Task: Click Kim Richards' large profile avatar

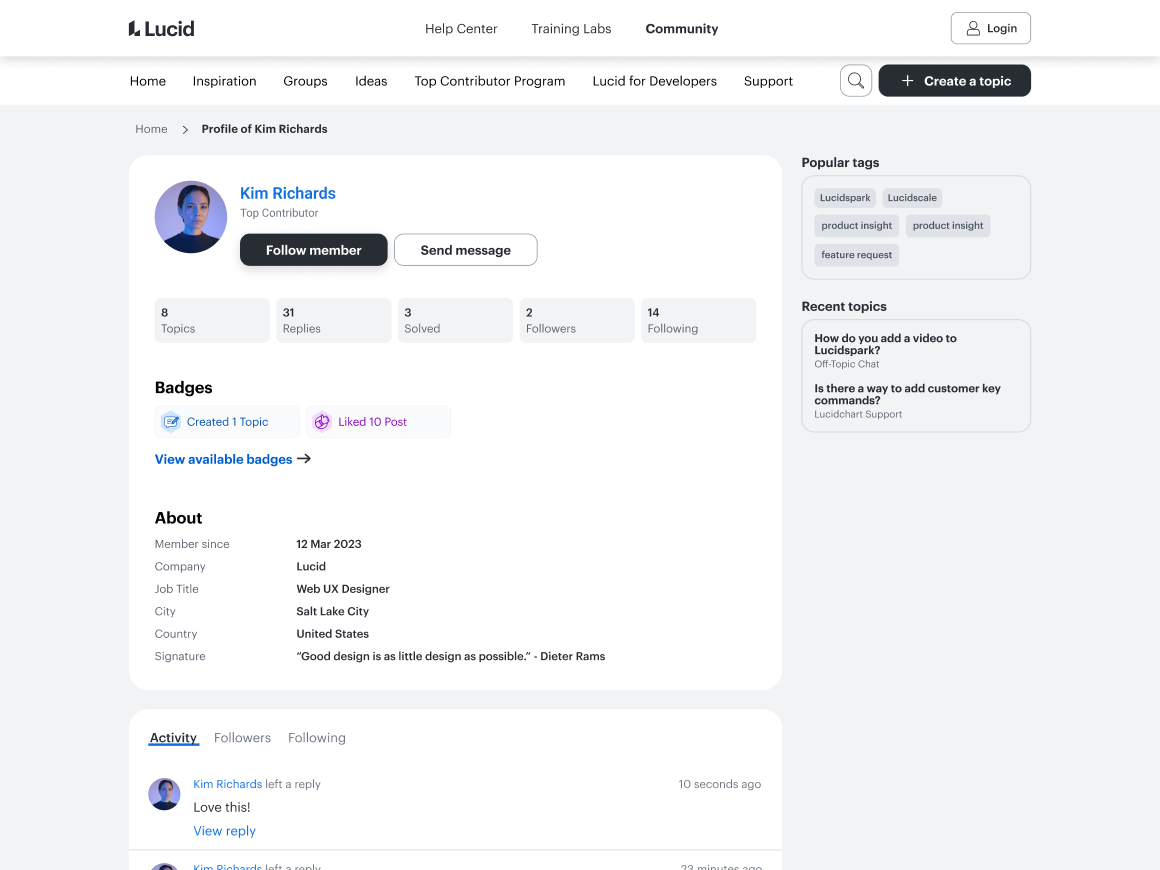Action: tap(191, 217)
